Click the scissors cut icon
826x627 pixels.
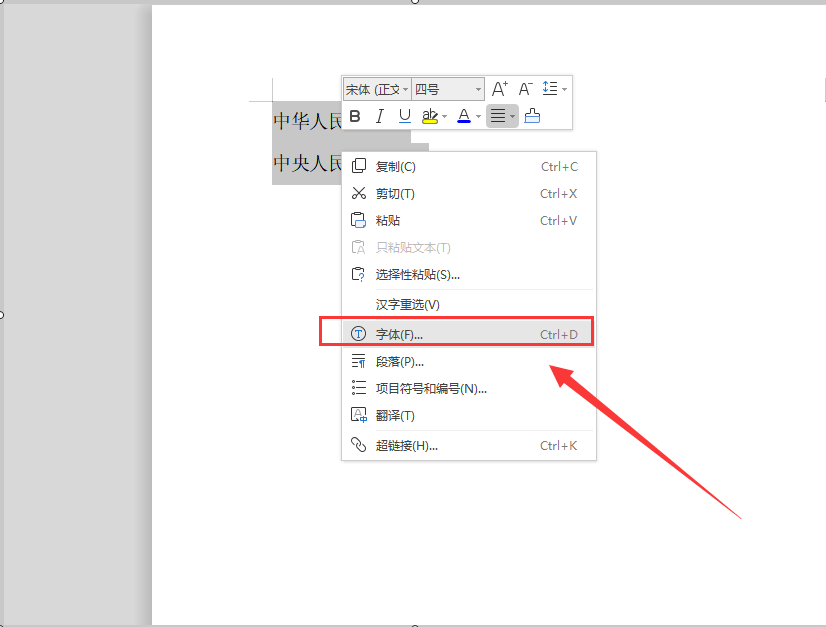pos(359,193)
